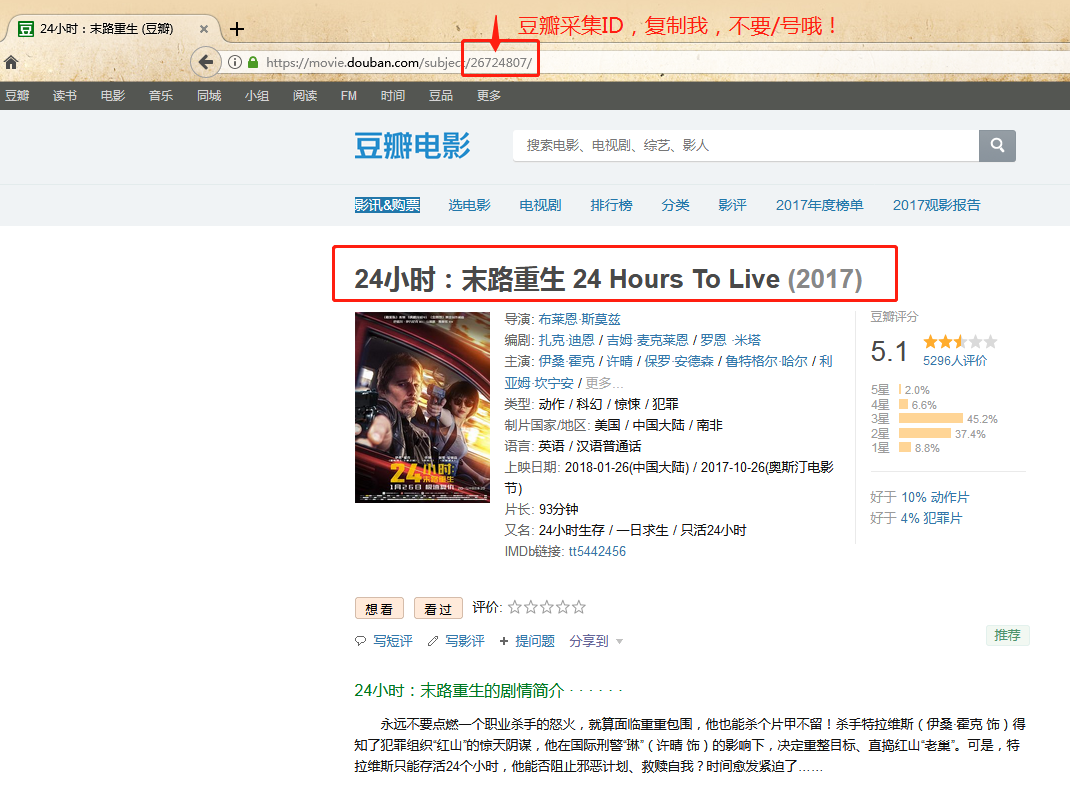Screen dimensions: 1071x787
Task: Open the 豆瓣 top navigation item
Action: (17, 96)
